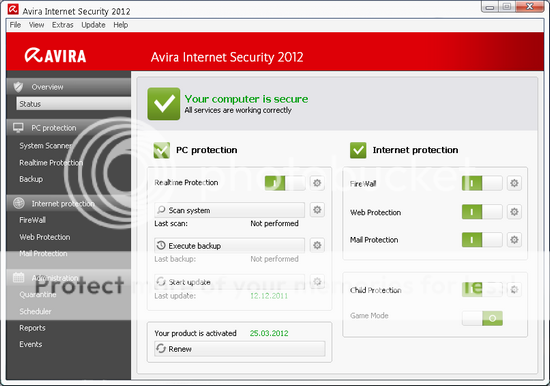Open the View menu
The image size is (550, 386).
[36, 25]
